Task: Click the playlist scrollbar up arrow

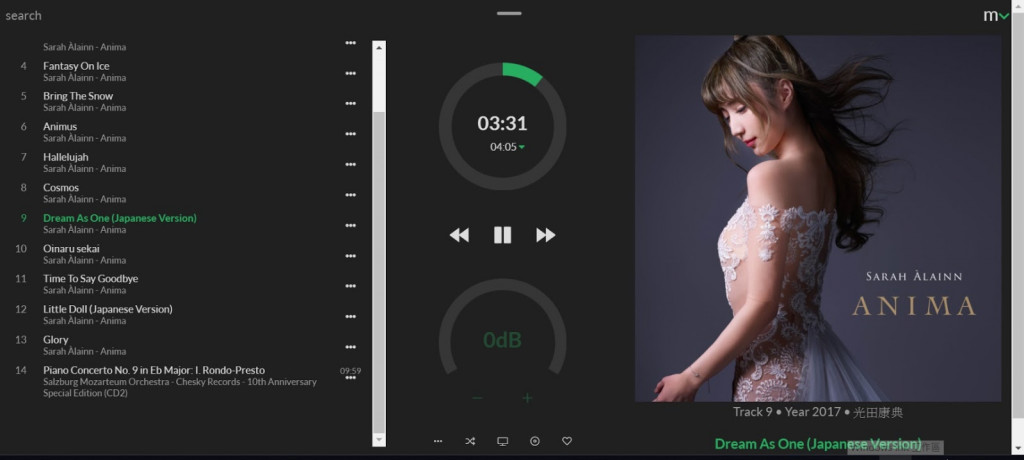Action: [379, 48]
